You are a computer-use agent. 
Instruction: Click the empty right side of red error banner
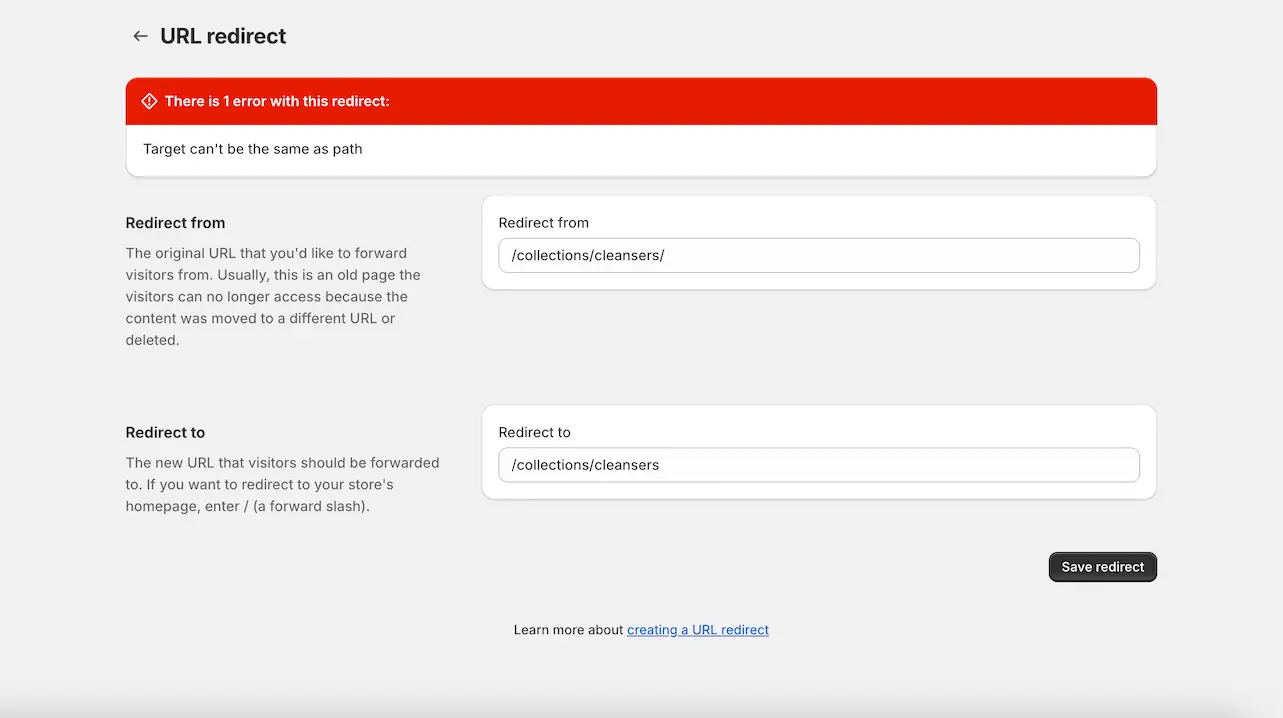pos(800,101)
